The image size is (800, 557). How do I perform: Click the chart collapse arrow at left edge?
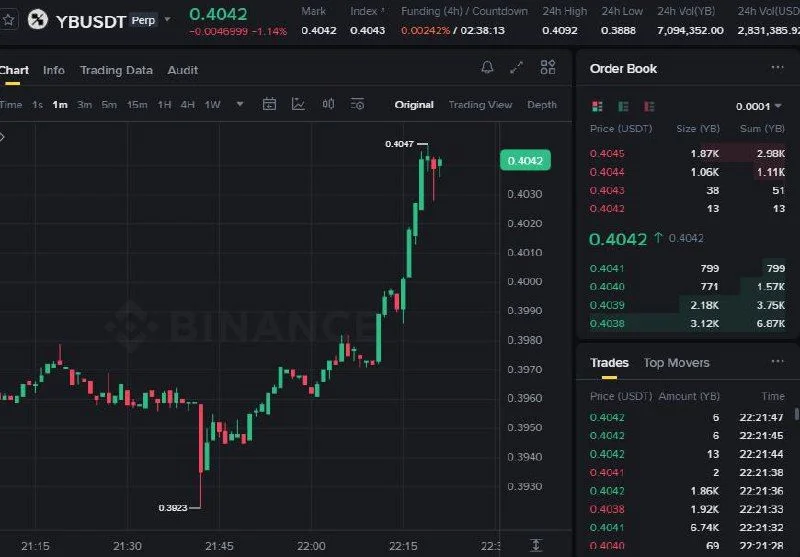coord(3,137)
